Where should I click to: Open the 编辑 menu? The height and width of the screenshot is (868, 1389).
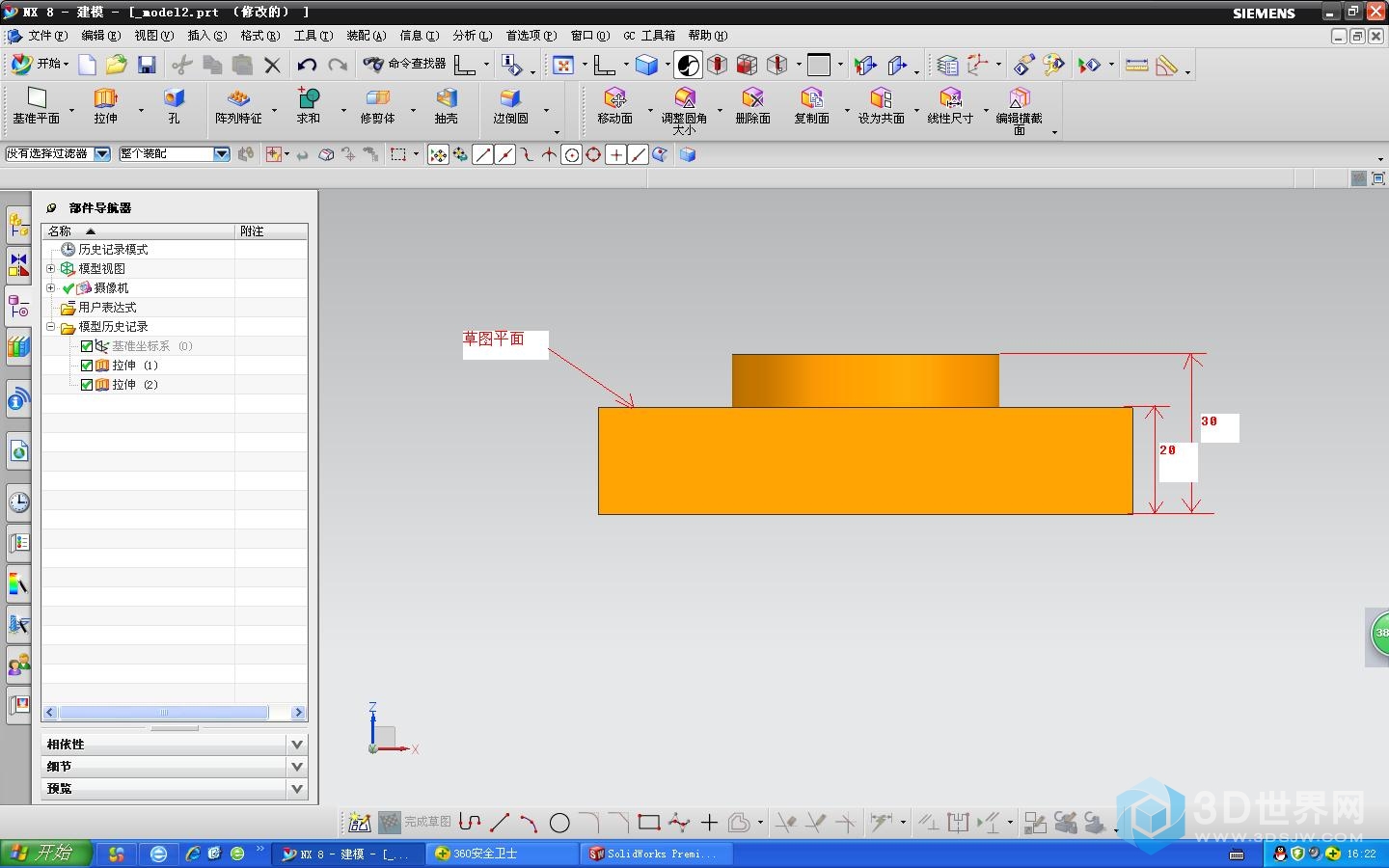pos(101,36)
